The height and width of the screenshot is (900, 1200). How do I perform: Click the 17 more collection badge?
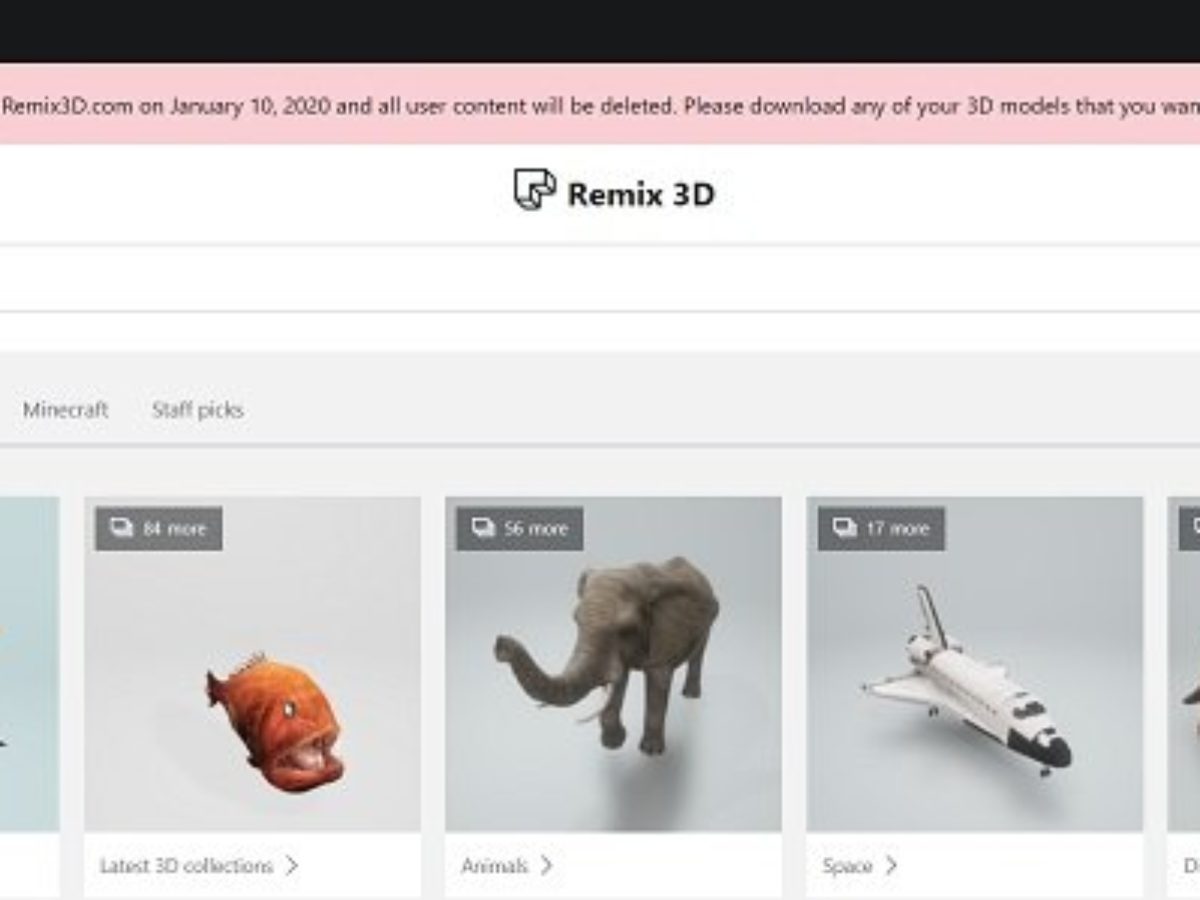881,528
